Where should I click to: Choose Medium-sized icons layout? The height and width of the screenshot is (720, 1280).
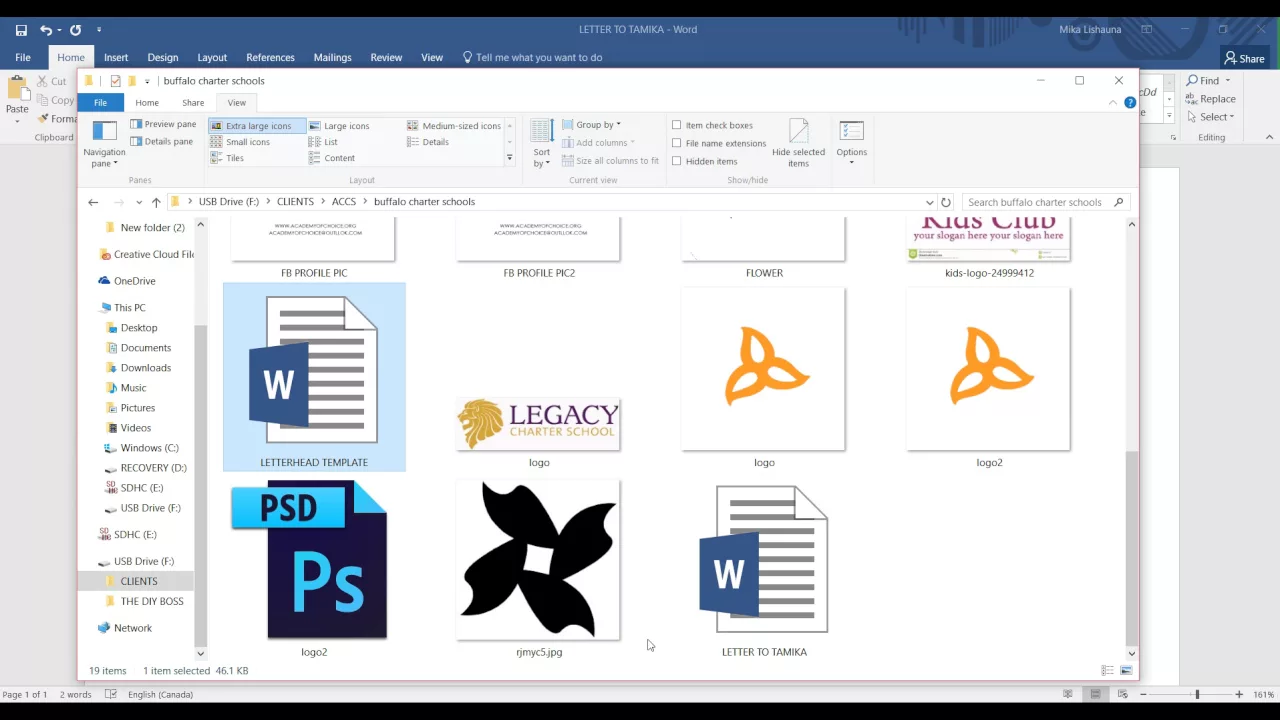point(453,126)
